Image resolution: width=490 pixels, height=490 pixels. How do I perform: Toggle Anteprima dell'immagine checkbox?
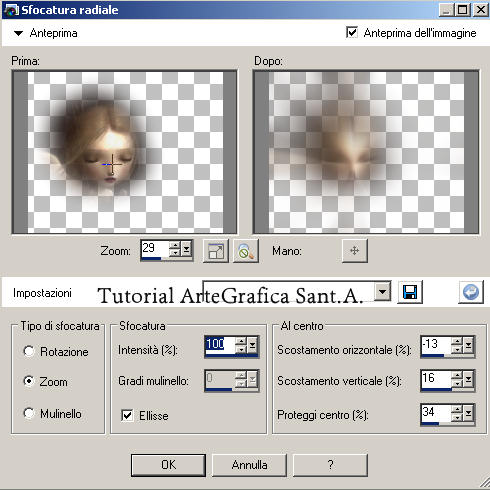[352, 32]
